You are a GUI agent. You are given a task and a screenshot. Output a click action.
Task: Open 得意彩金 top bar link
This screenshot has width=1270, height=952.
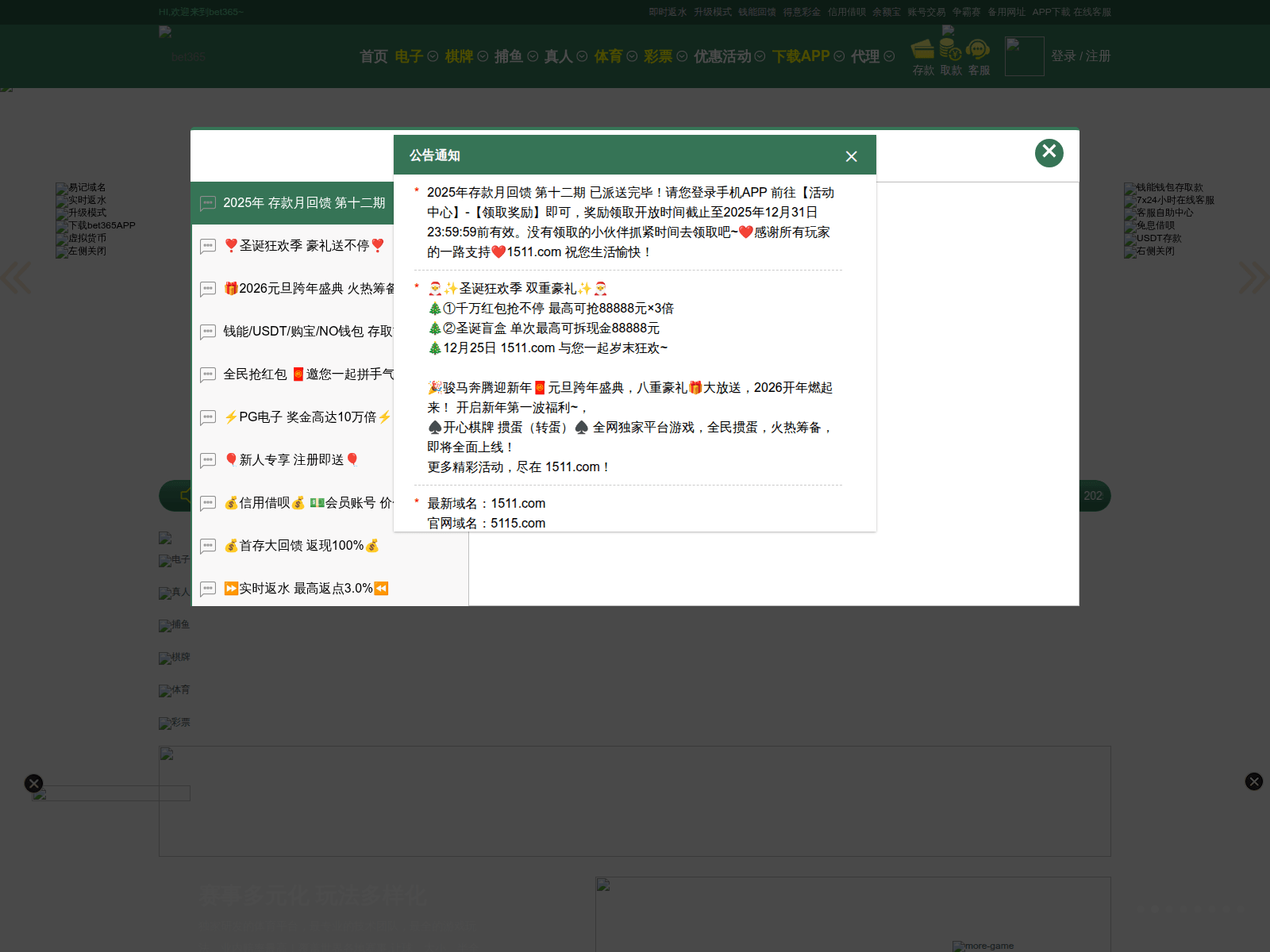[802, 12]
